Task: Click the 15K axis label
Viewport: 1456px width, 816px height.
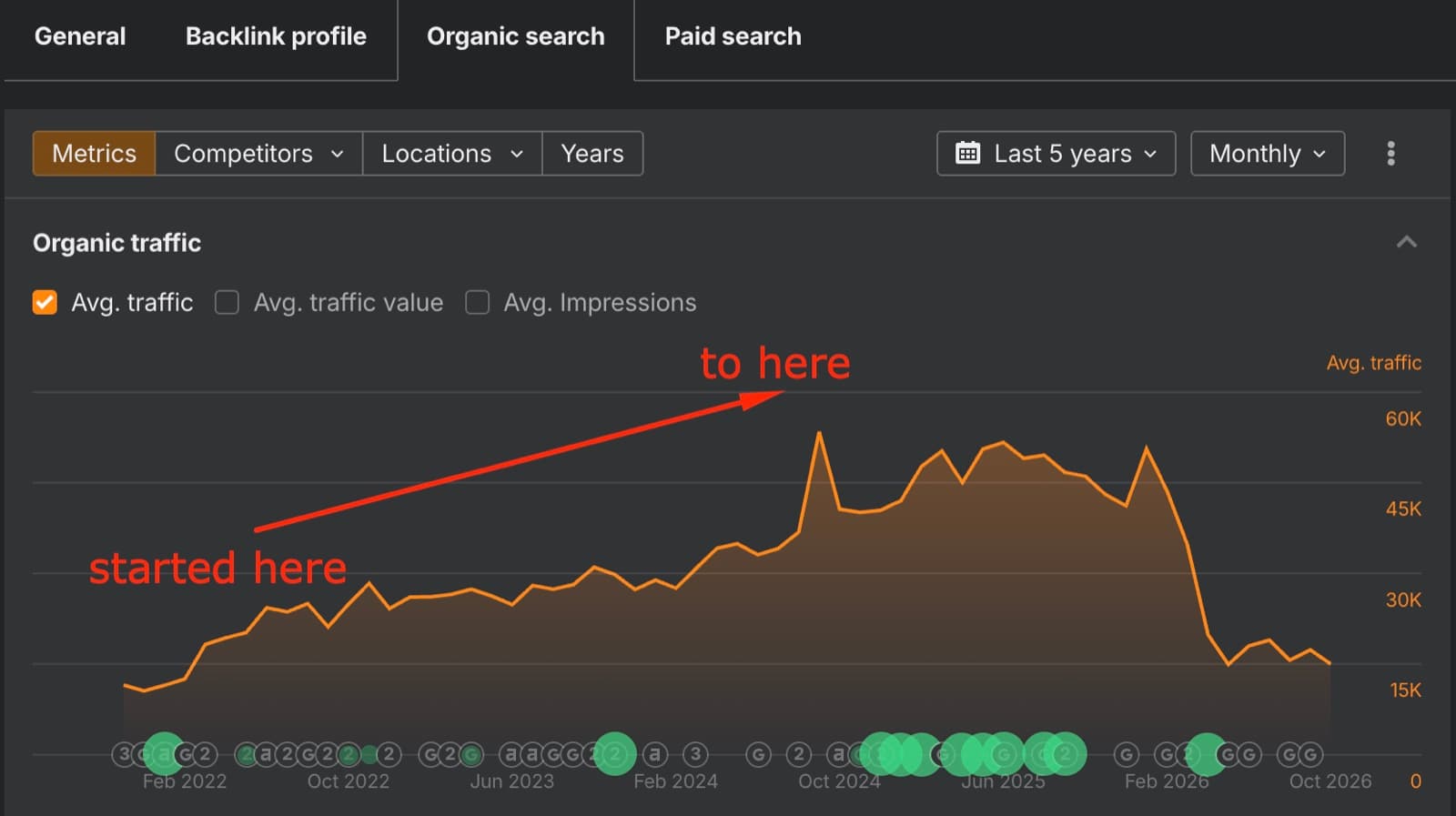Action: tap(1405, 690)
